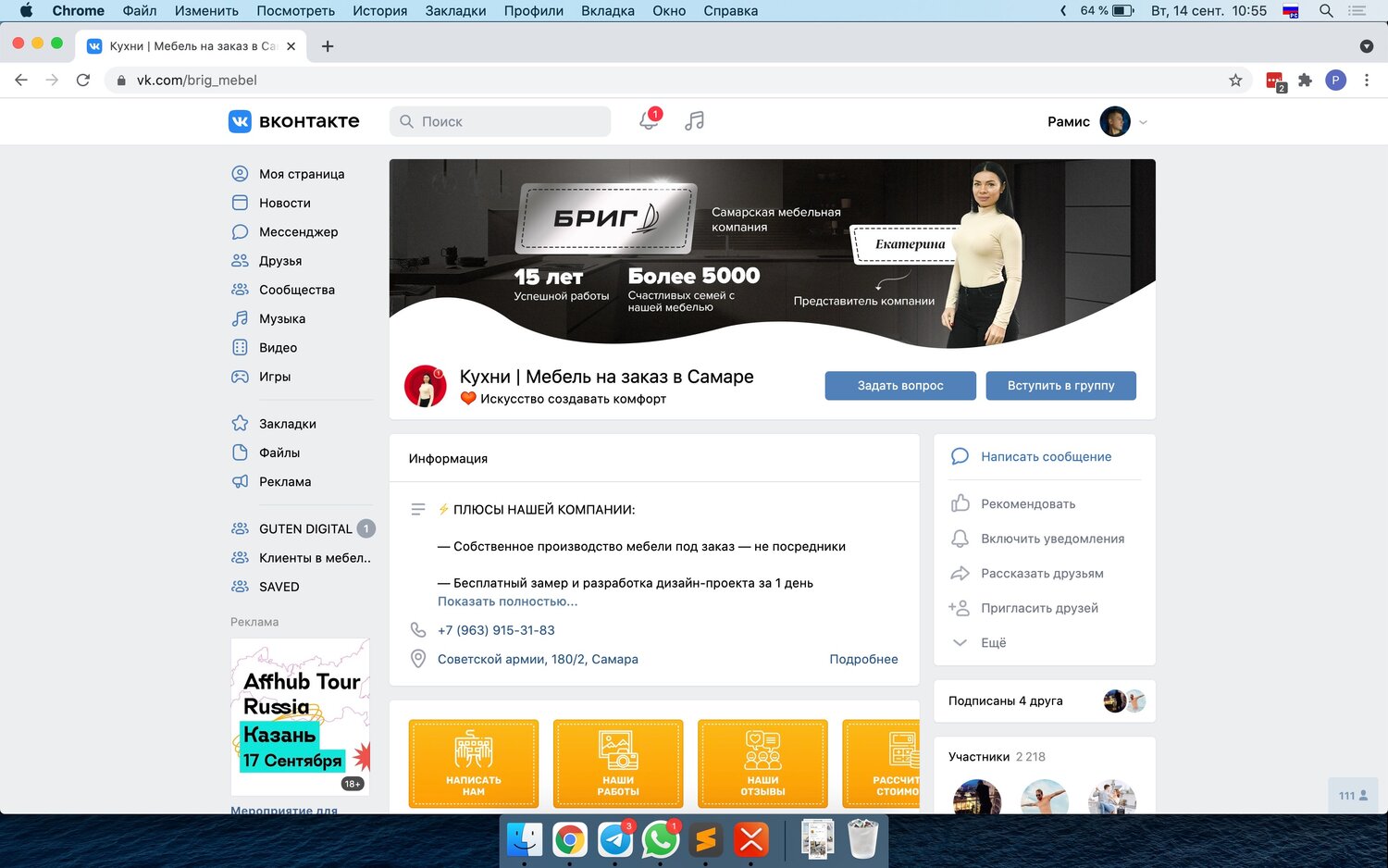Open Chrome three-dot menu
This screenshot has height=868, width=1388.
click(x=1367, y=81)
